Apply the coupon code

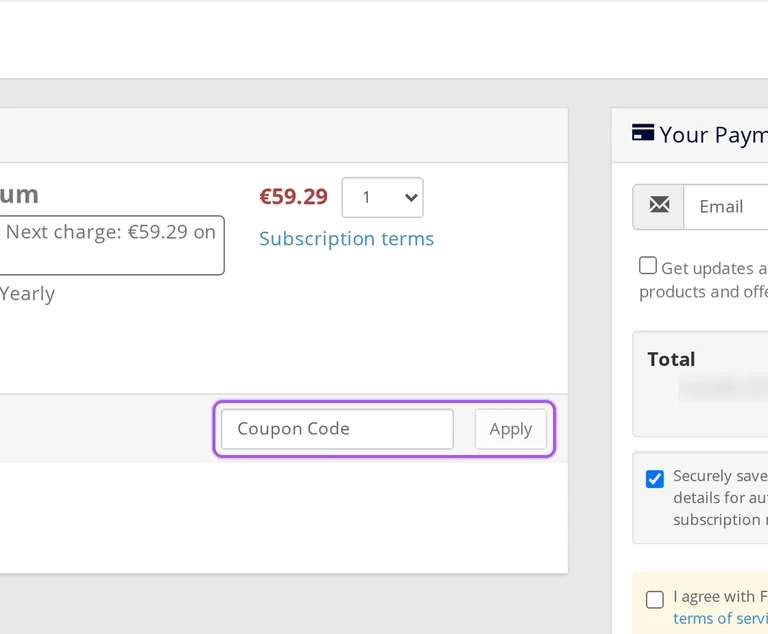click(510, 429)
